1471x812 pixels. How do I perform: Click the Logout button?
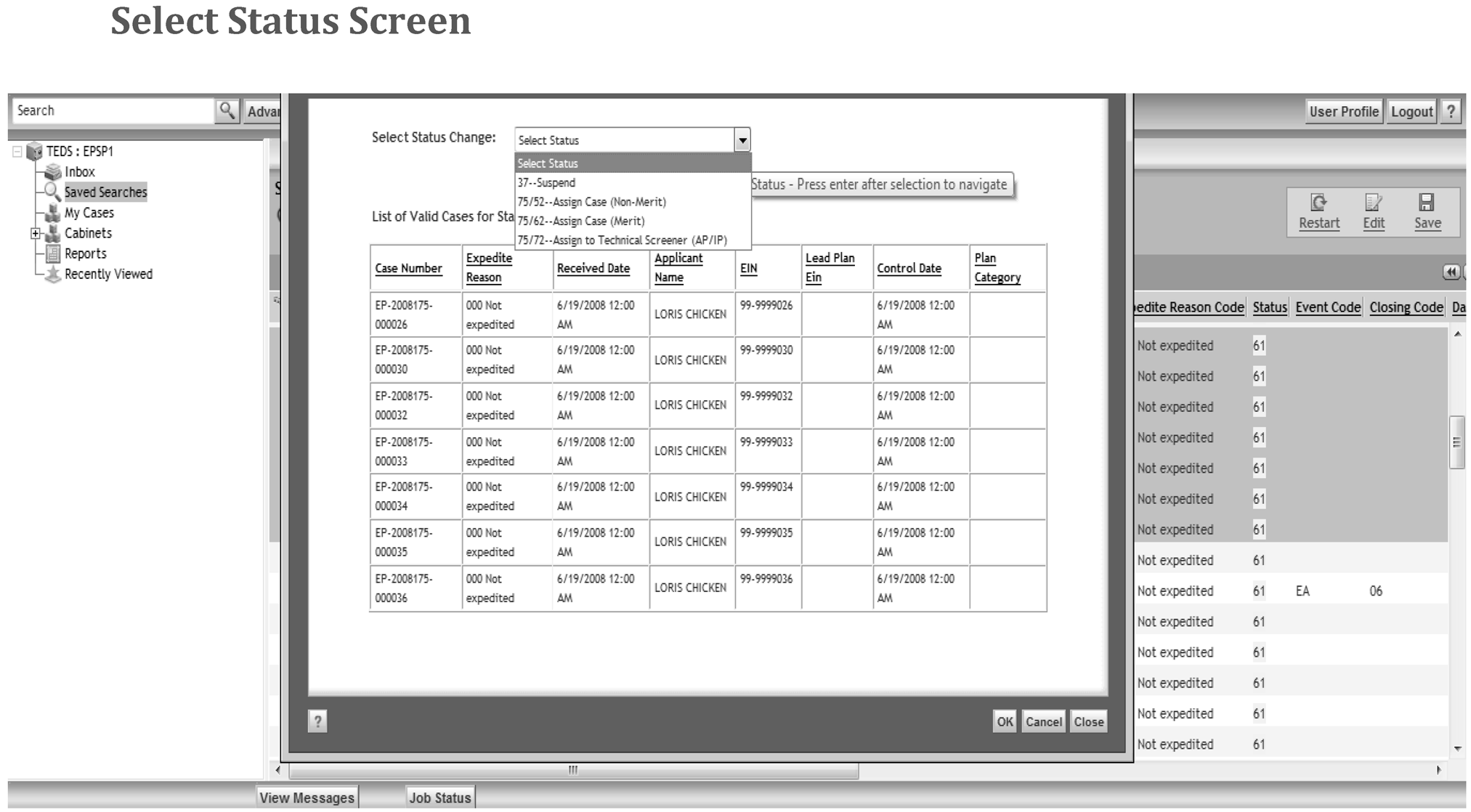(1411, 112)
